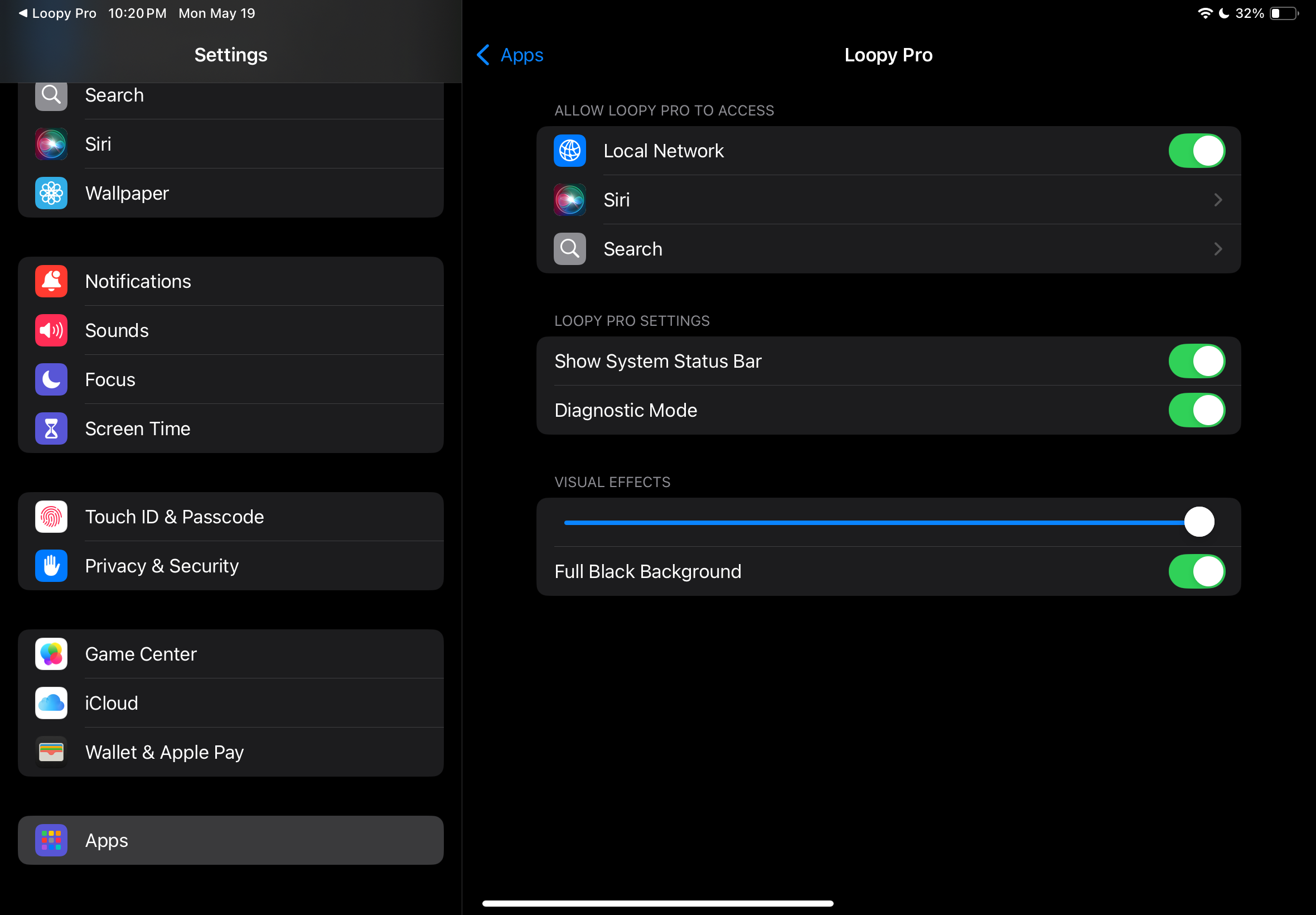
Task: Open the Apps section in sidebar
Action: click(x=231, y=841)
